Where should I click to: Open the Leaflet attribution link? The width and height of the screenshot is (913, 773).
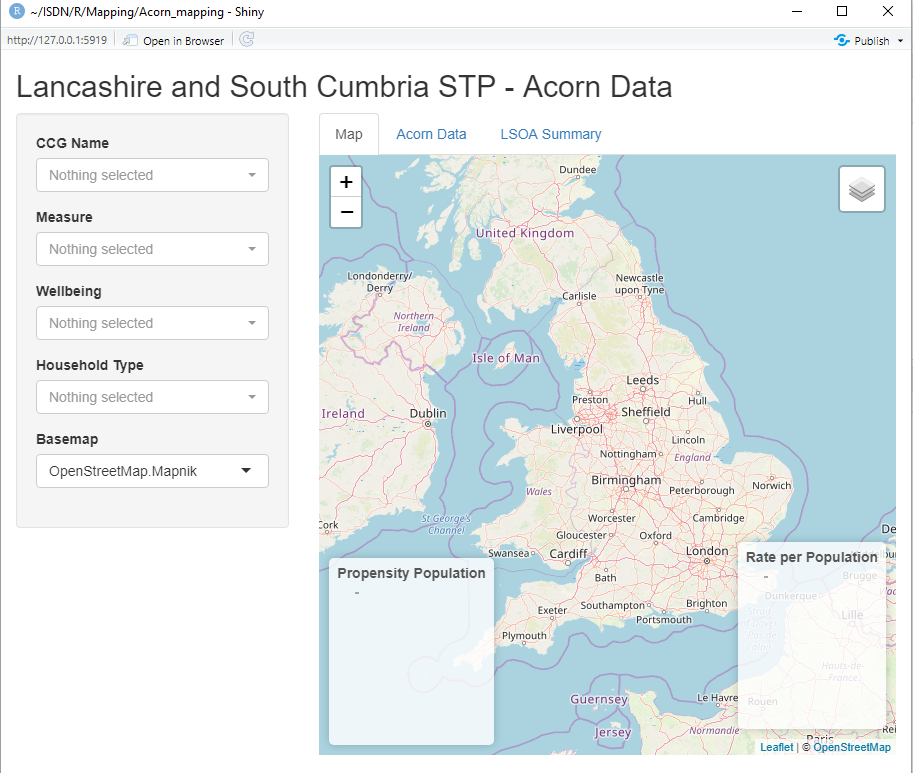click(776, 747)
